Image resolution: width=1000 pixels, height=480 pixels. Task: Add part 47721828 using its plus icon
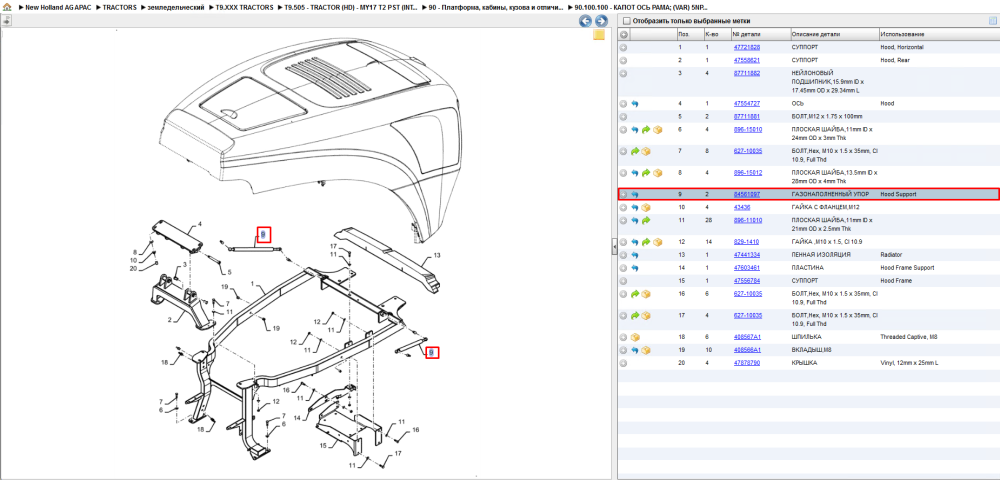[x=624, y=47]
